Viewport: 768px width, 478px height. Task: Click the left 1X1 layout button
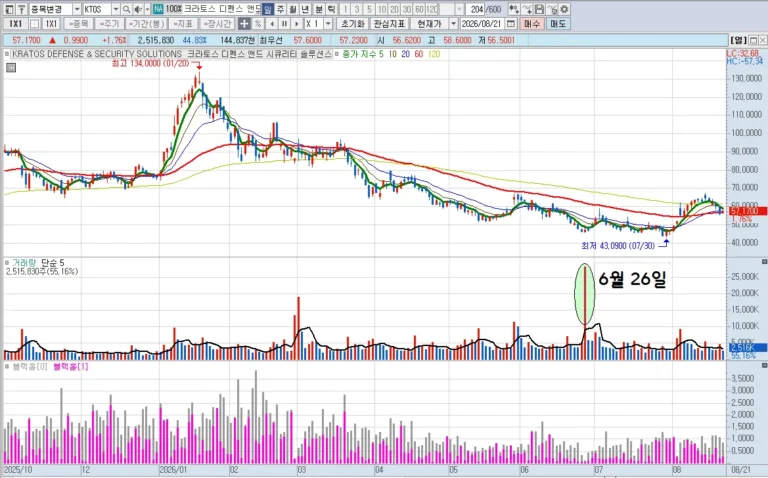[15, 24]
